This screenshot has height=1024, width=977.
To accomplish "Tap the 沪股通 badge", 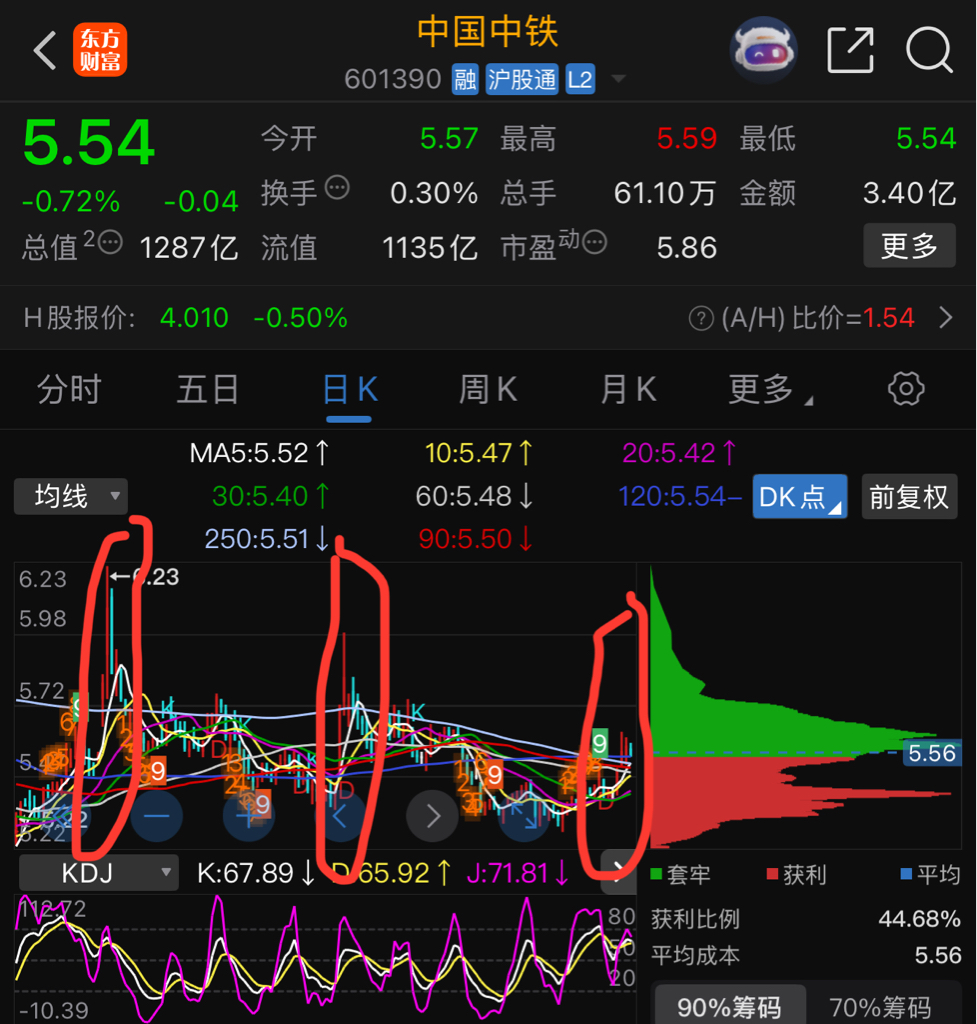I will coord(522,80).
